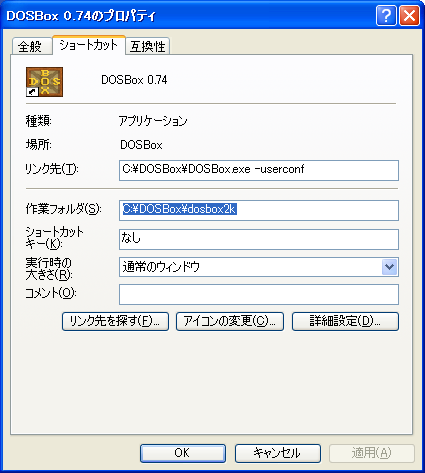425x473 pixels.
Task: Click the アイコンの変更 button
Action: (230, 321)
